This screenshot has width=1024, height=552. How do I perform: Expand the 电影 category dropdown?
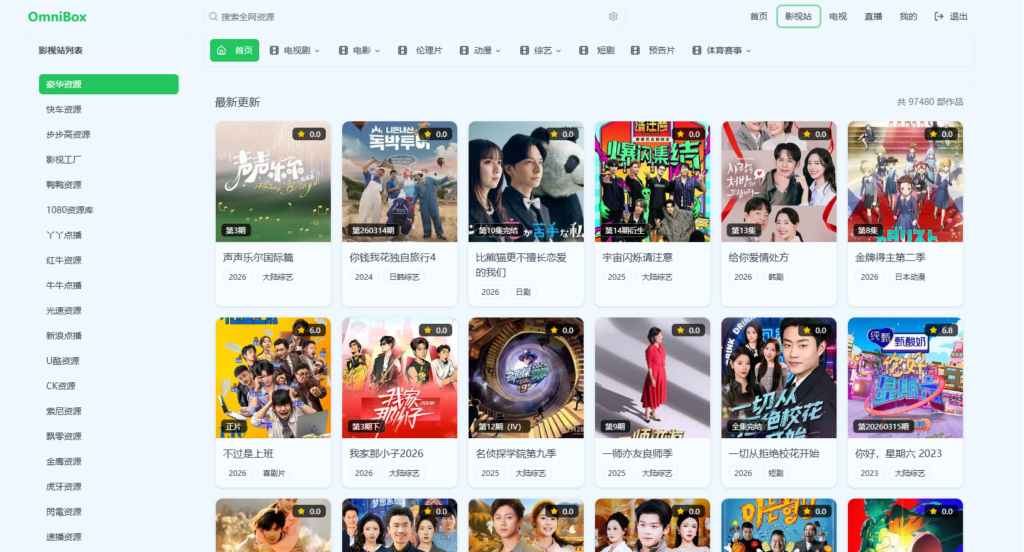pyautogui.click(x=379, y=50)
